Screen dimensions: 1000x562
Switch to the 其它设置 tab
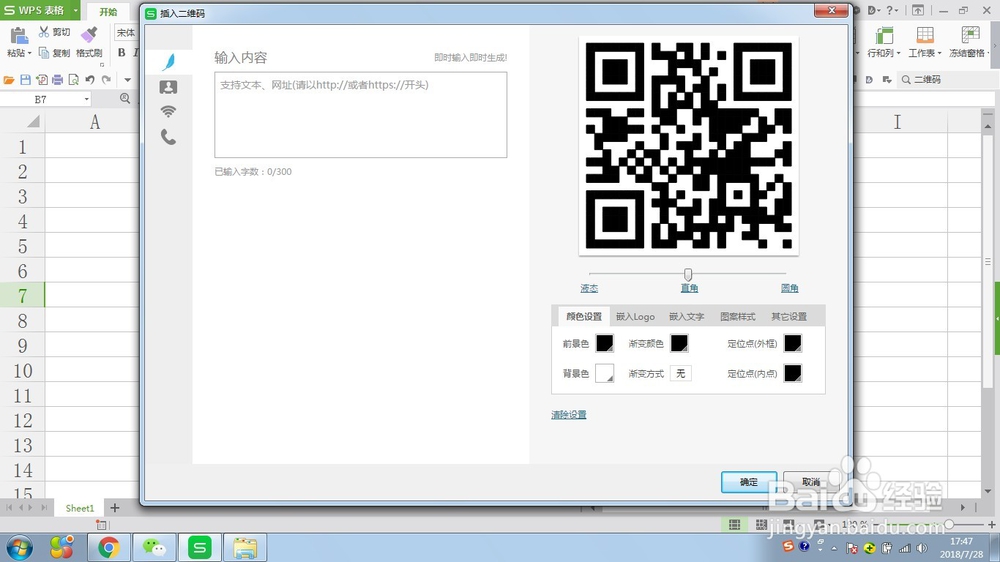click(789, 316)
